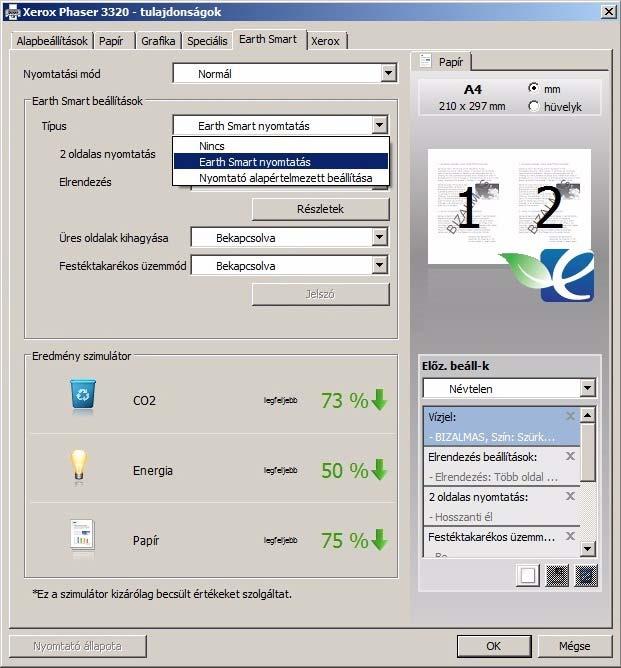Click the Mégse button
Screen dimensions: 621x668
pos(575,646)
